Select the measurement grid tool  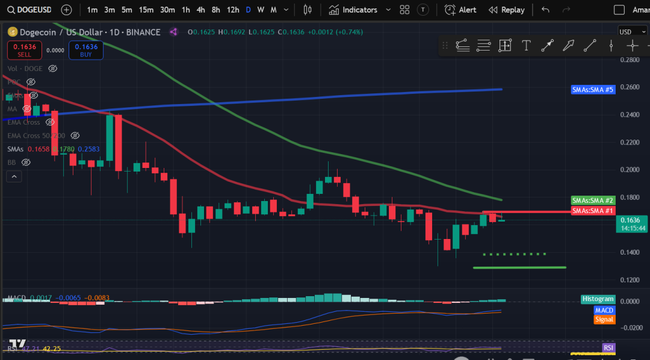pos(504,45)
